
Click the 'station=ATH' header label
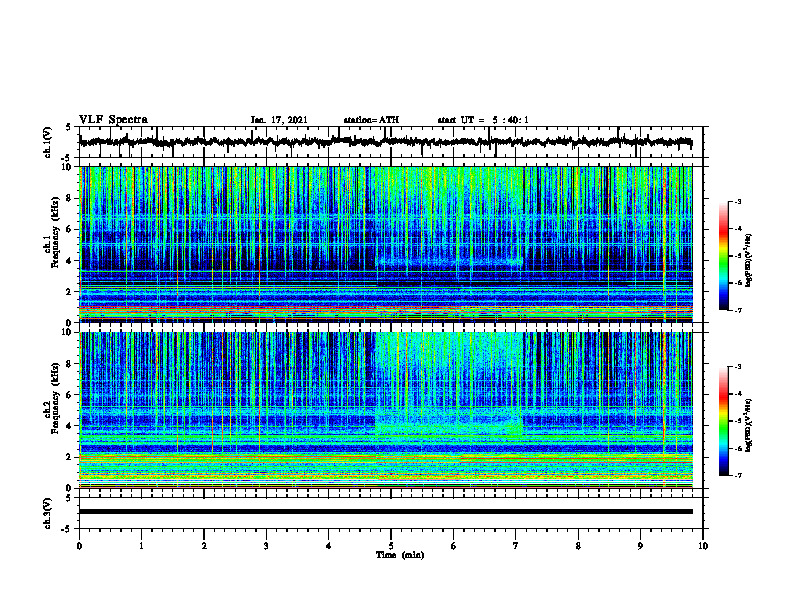pos(371,120)
